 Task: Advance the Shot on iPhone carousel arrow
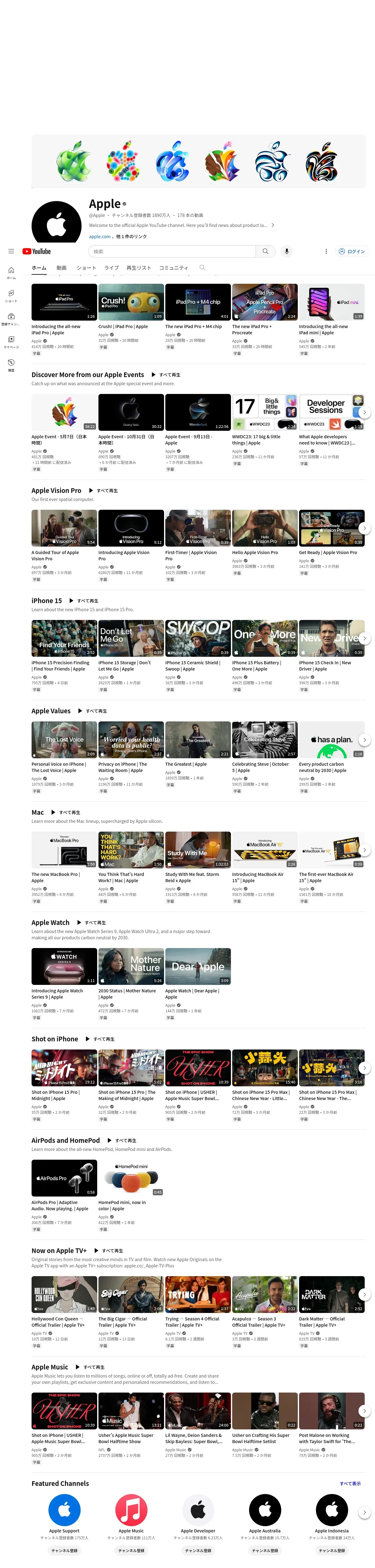[x=364, y=1068]
